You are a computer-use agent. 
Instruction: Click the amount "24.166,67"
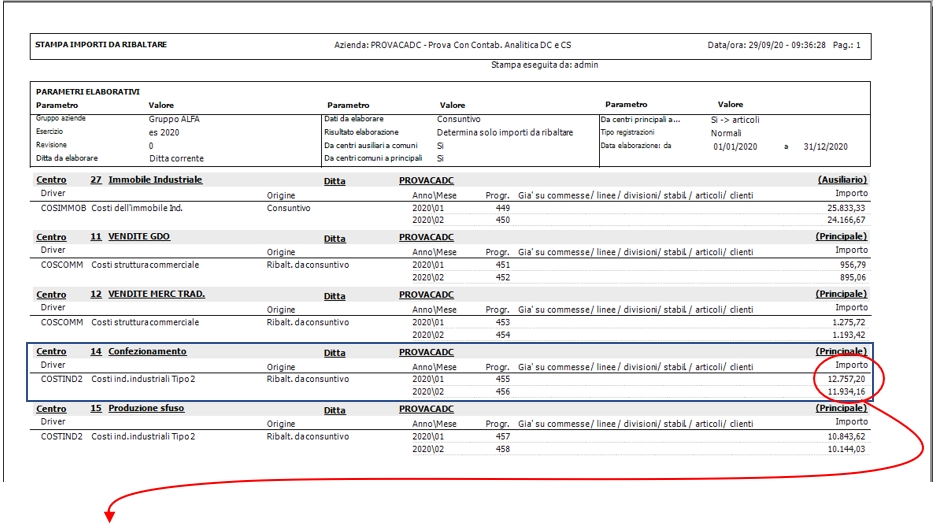pyautogui.click(x=846, y=220)
